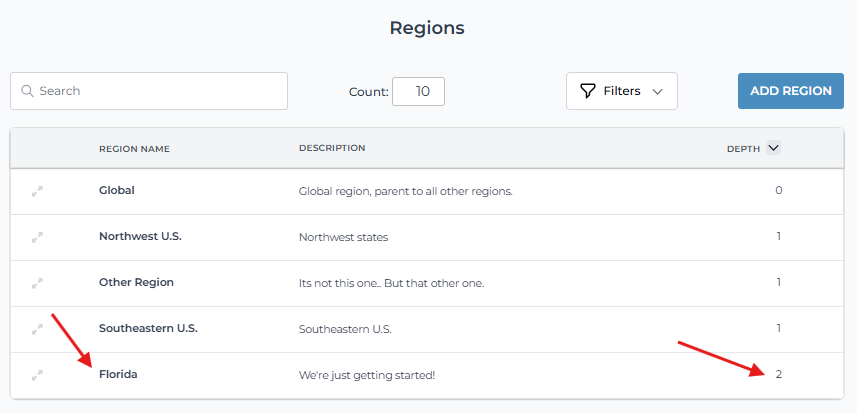Click the expand icon beside Southeastern U.S.

pyautogui.click(x=37, y=329)
